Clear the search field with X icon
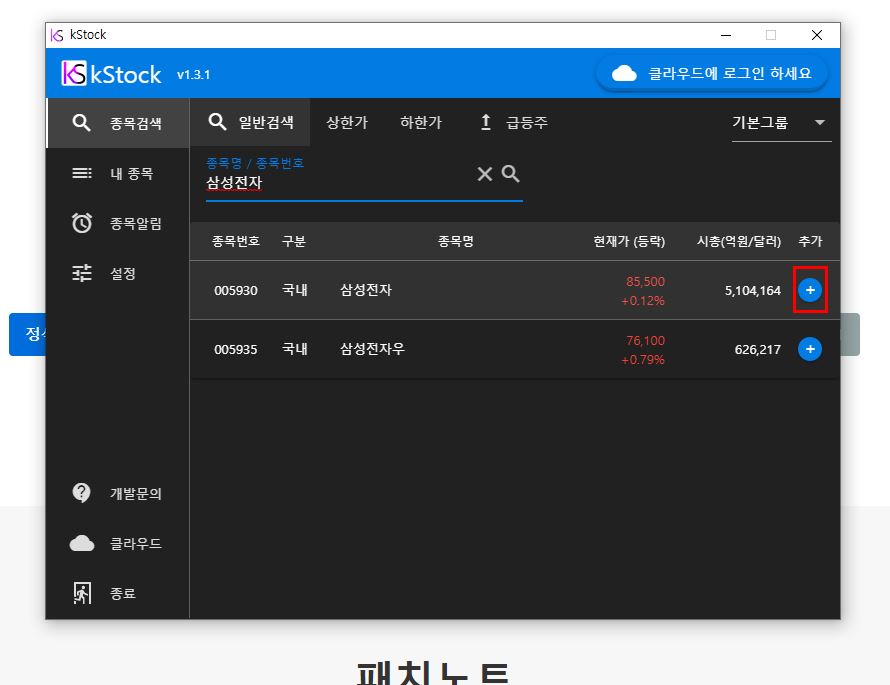Screen dimensions: 890x685 [485, 174]
